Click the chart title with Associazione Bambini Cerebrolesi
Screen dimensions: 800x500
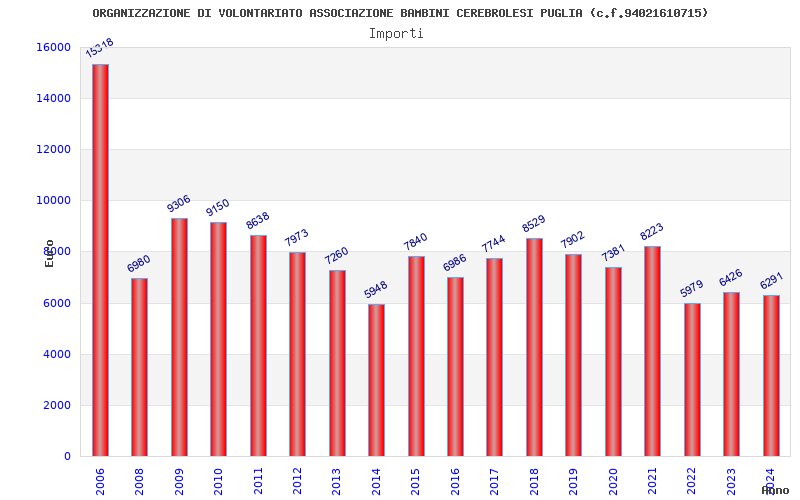(x=401, y=13)
